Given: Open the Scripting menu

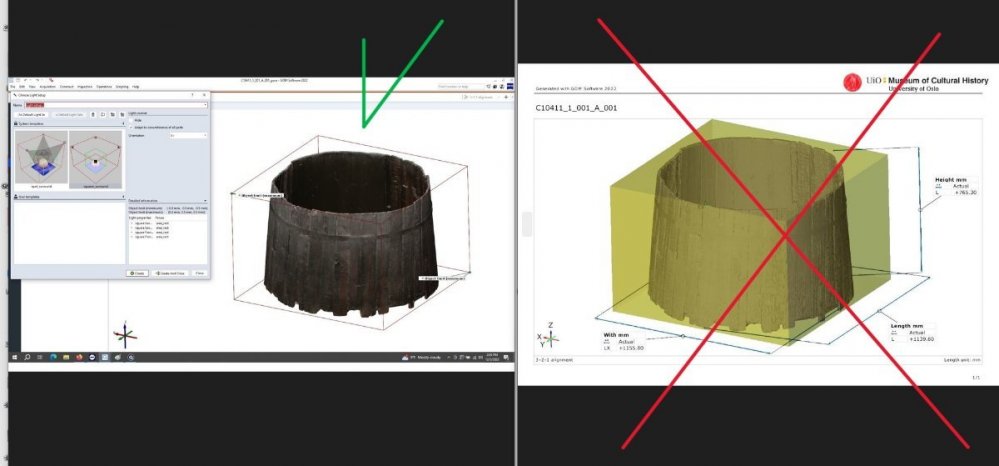Looking at the screenshot, I should tap(122, 87).
